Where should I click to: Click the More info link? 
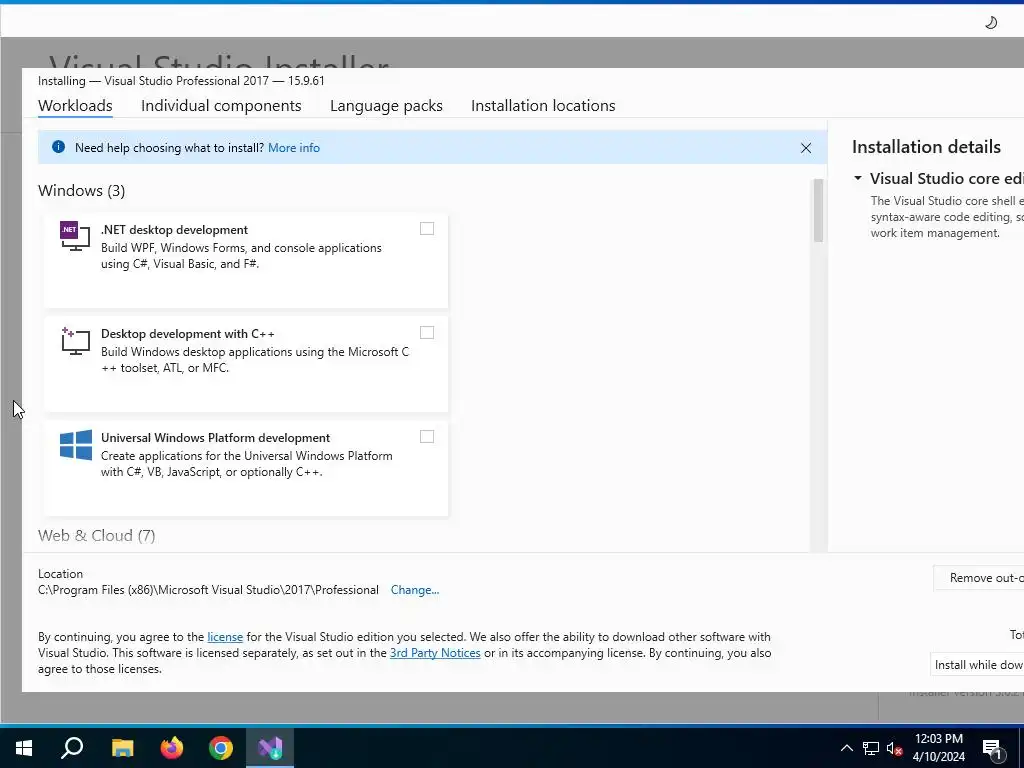click(x=294, y=148)
